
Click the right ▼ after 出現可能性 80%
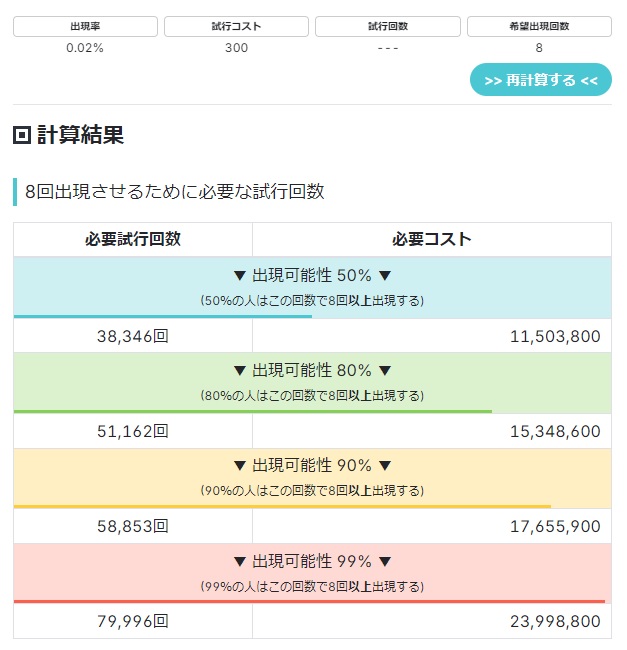(385, 371)
